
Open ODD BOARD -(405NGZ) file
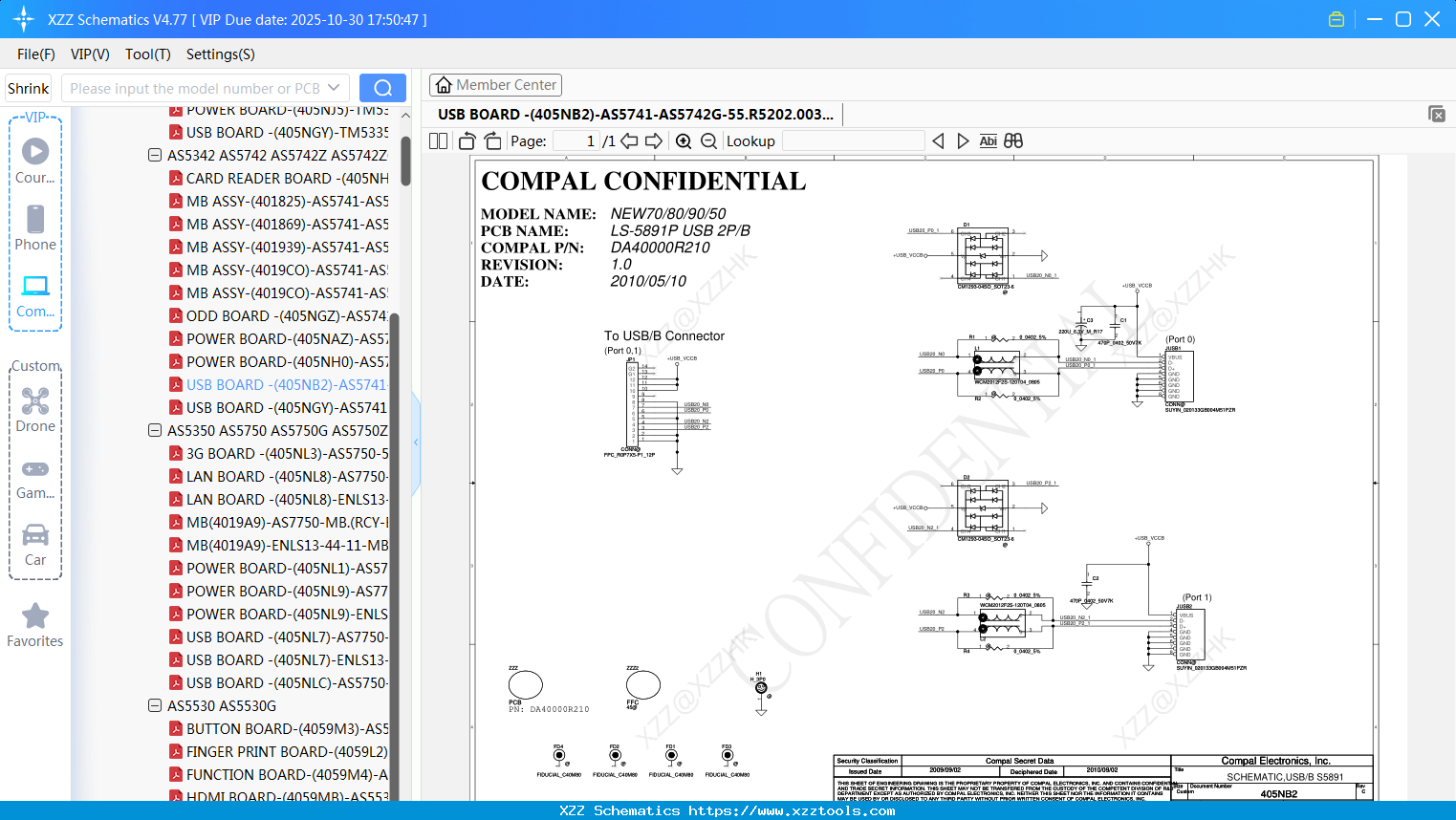coord(279,315)
